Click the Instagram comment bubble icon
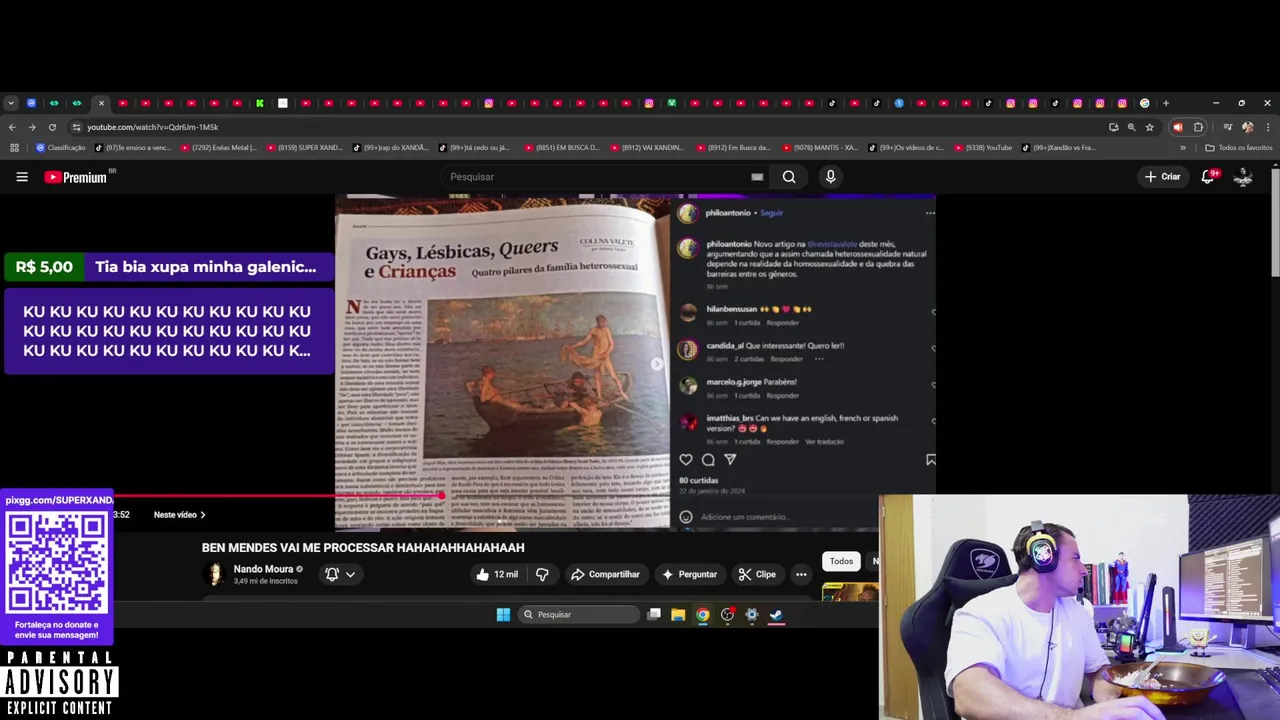1280x720 pixels. 708,460
